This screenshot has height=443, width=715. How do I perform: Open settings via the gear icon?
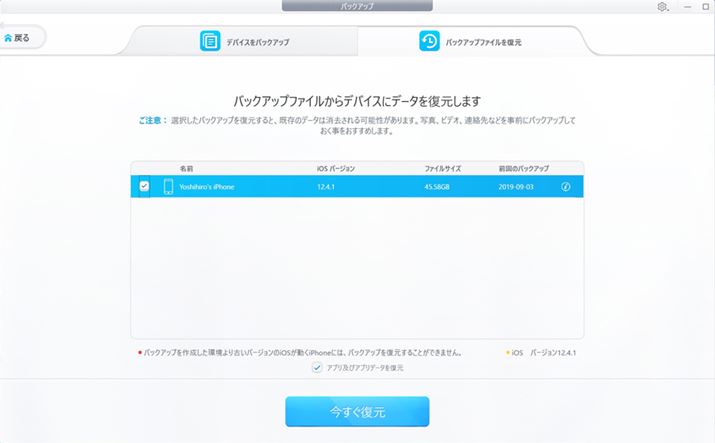pos(663,7)
